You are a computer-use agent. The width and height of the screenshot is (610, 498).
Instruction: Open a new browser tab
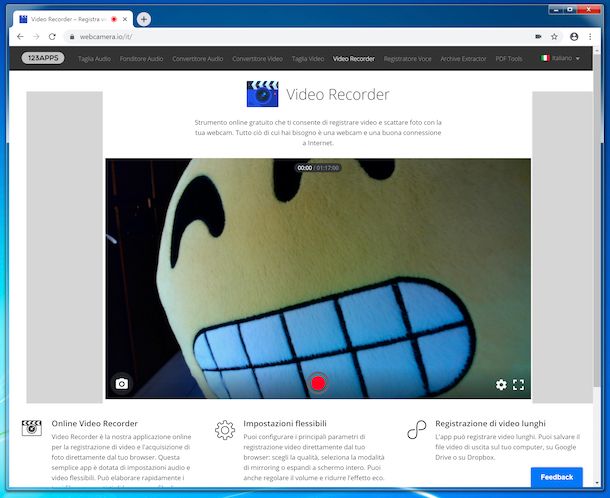coord(144,19)
